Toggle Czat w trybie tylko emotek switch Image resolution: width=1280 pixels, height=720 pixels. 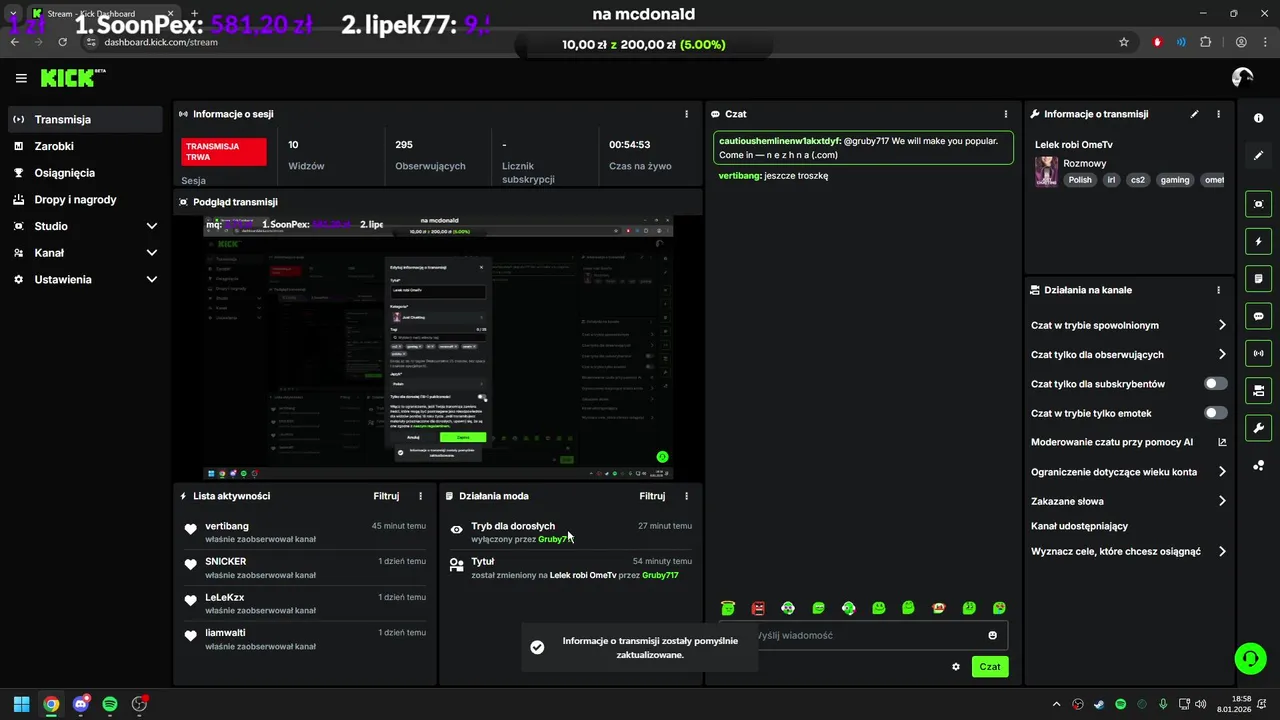point(1216,413)
